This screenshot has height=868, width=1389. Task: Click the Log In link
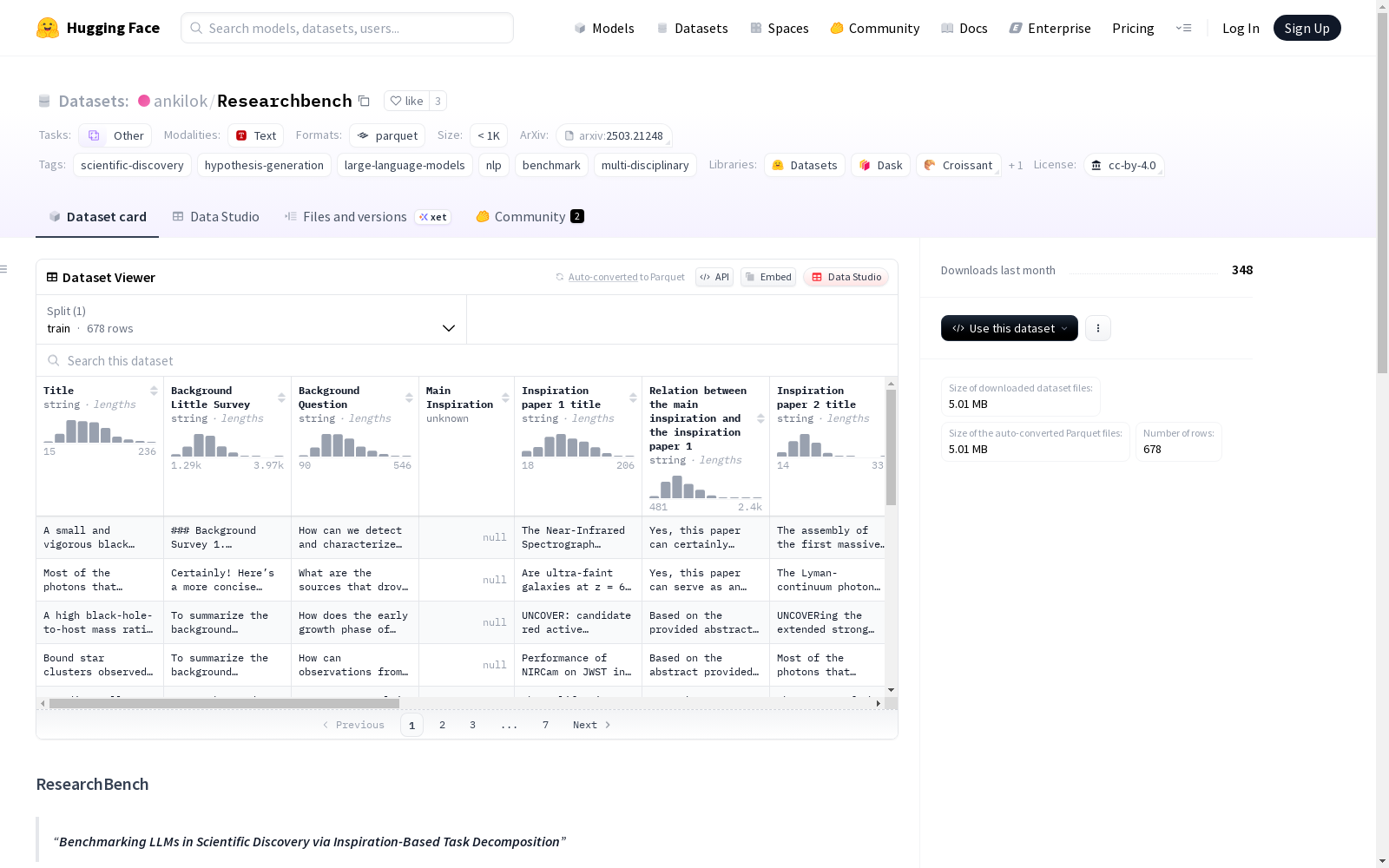[1241, 28]
